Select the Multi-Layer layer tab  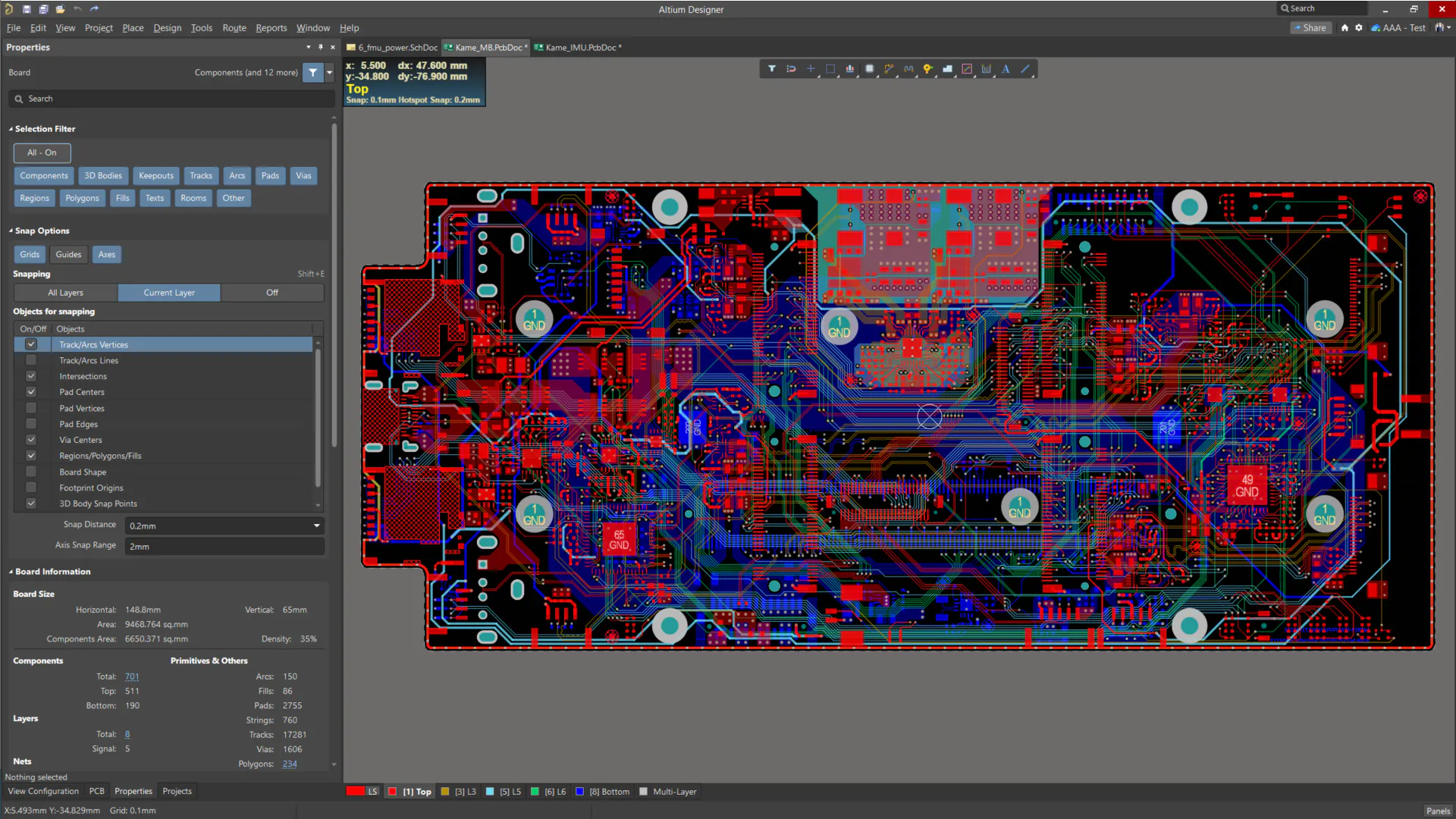[x=668, y=792]
